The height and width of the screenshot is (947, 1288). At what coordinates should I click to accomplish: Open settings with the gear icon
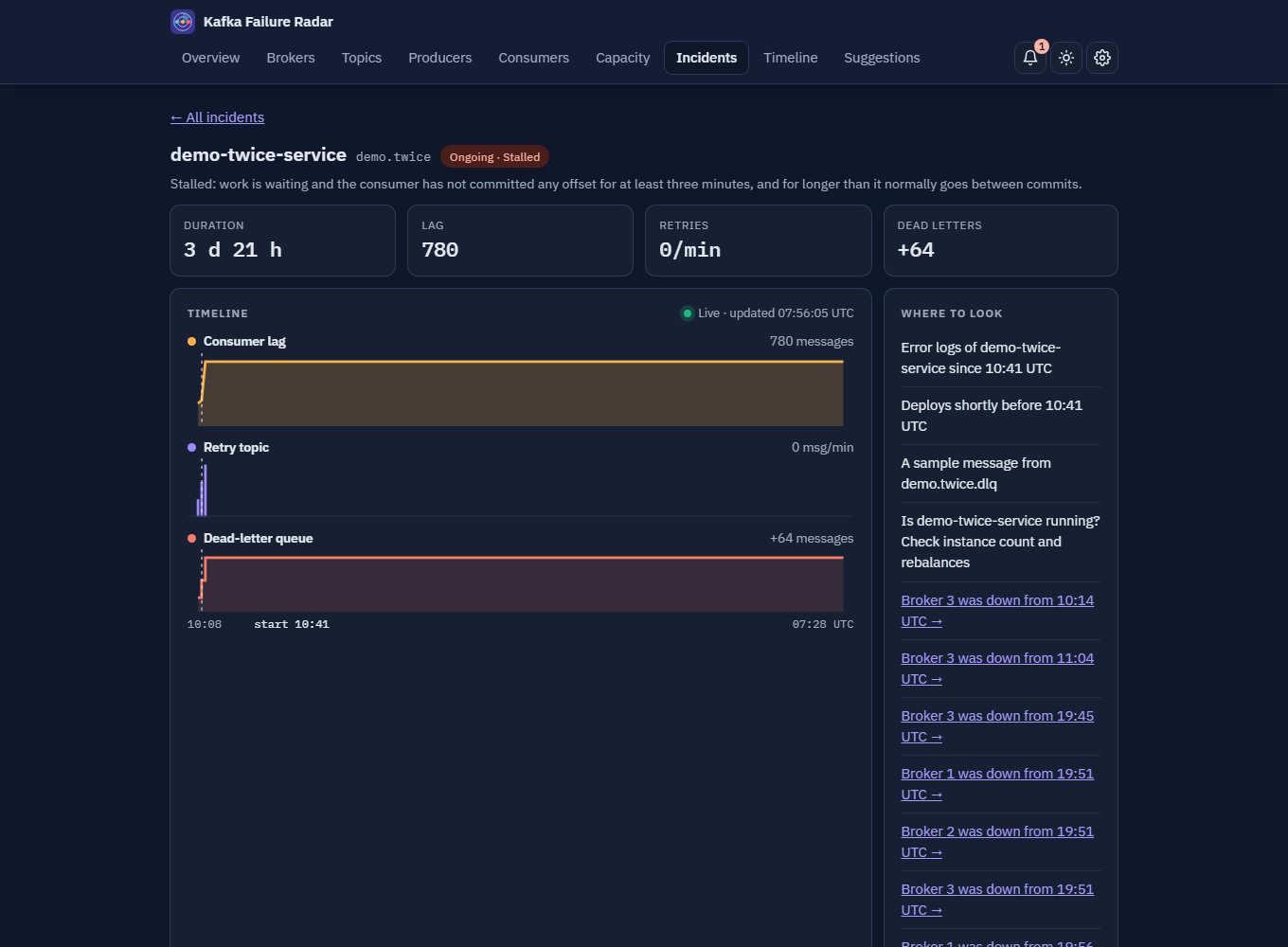pyautogui.click(x=1102, y=58)
